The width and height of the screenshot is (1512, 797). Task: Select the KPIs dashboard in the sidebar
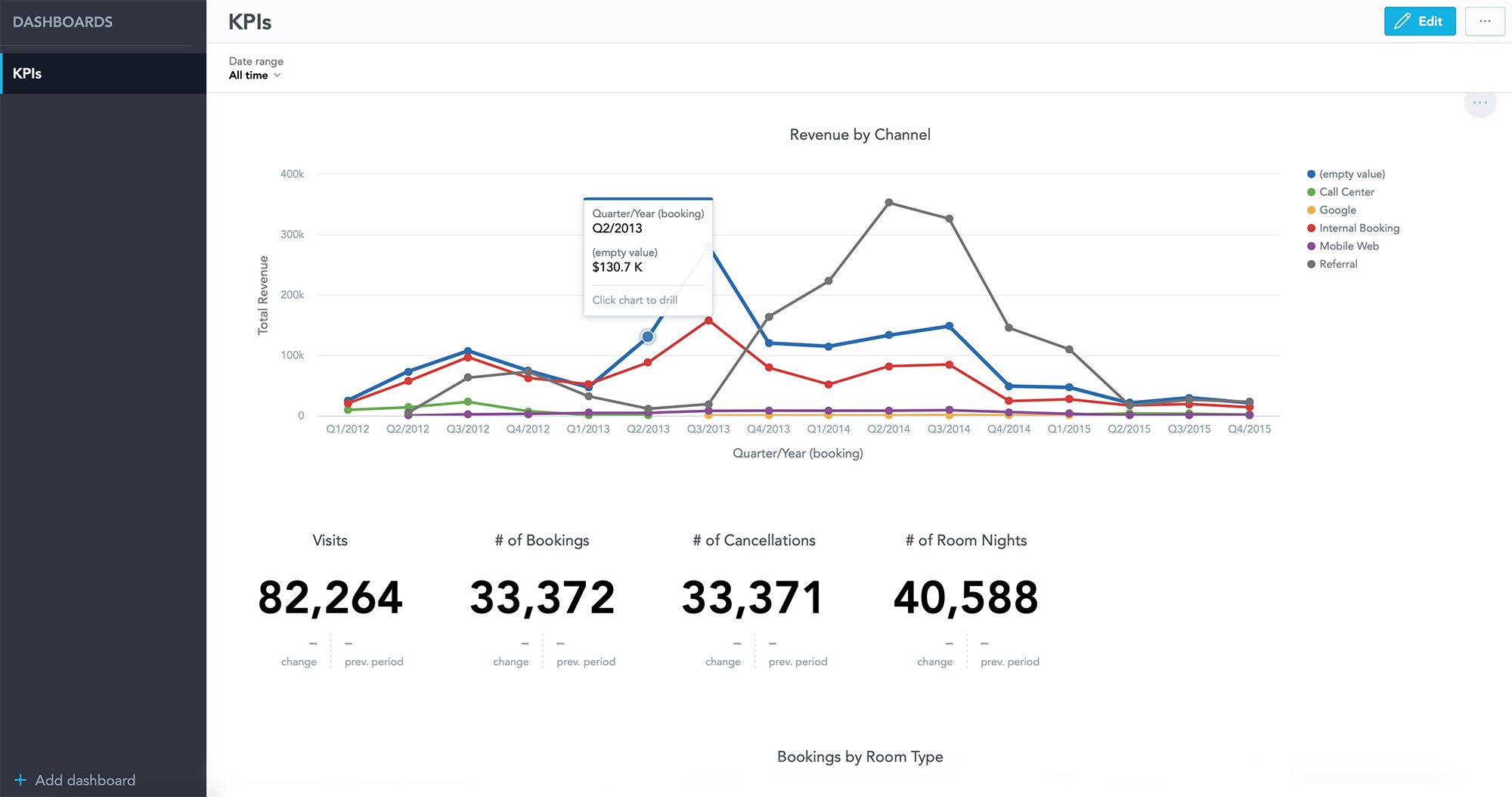pos(29,73)
